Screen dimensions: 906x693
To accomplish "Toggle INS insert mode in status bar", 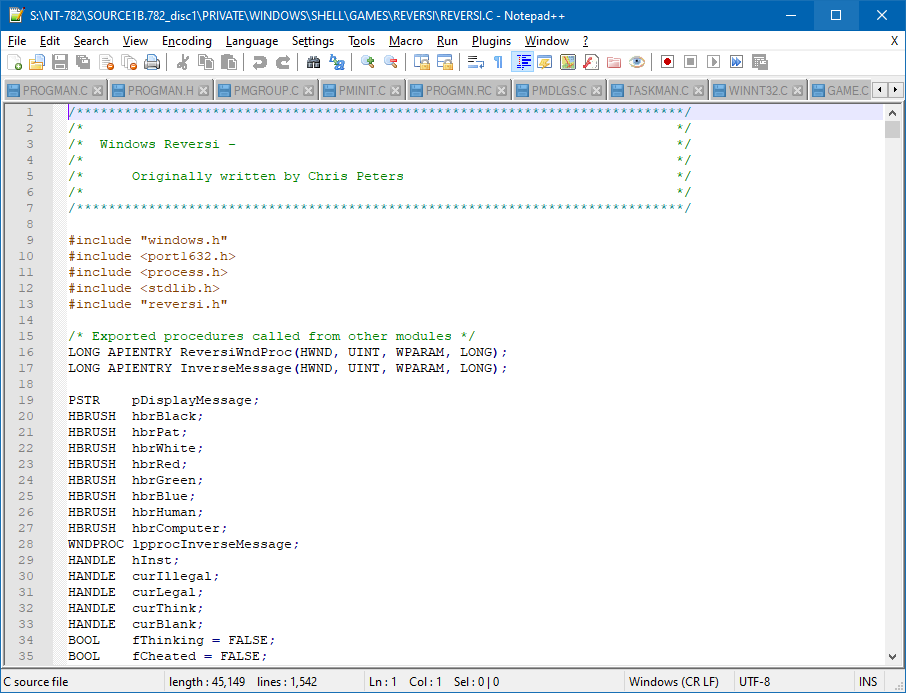I will (x=868, y=682).
